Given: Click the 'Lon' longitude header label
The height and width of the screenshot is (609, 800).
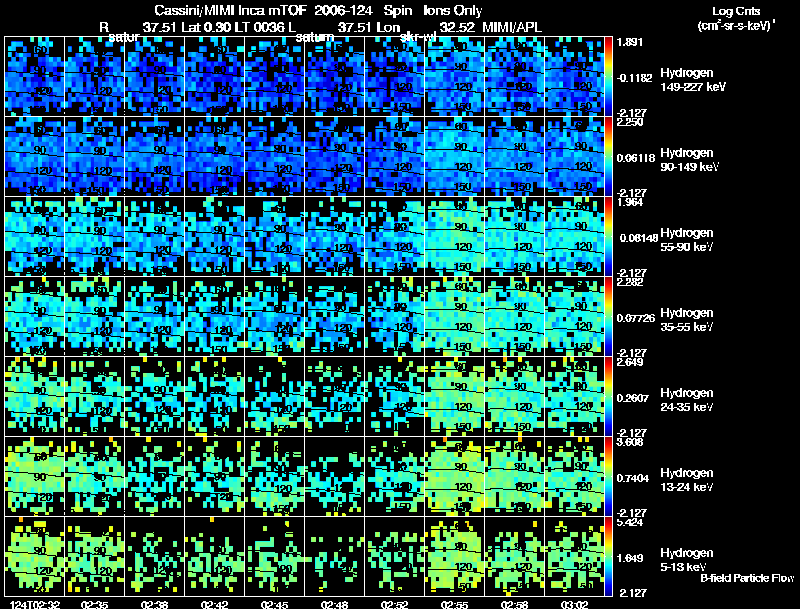Looking at the screenshot, I should (x=388, y=28).
